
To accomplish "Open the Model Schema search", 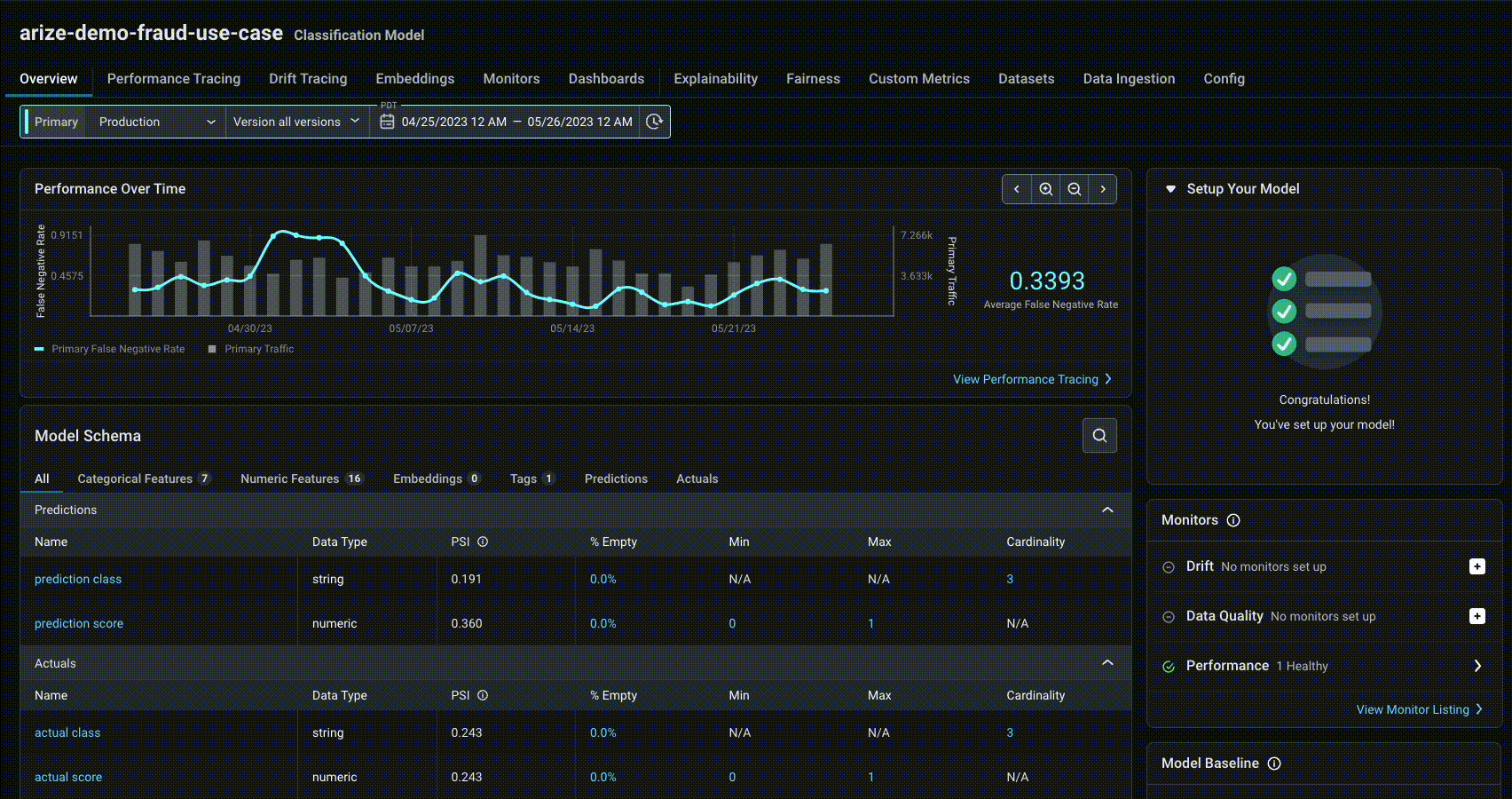I will (1099, 435).
